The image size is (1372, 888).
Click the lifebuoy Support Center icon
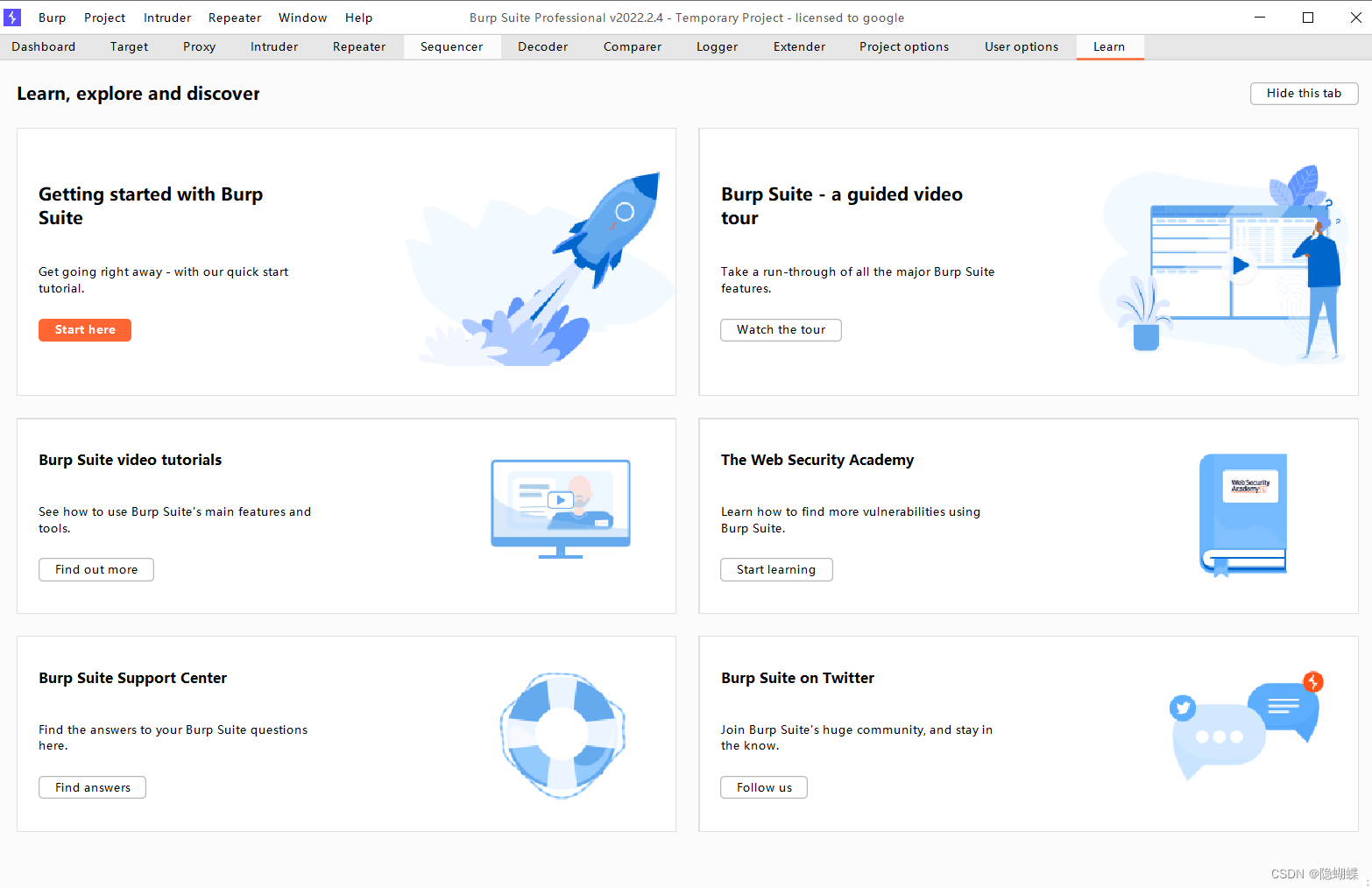coord(562,735)
